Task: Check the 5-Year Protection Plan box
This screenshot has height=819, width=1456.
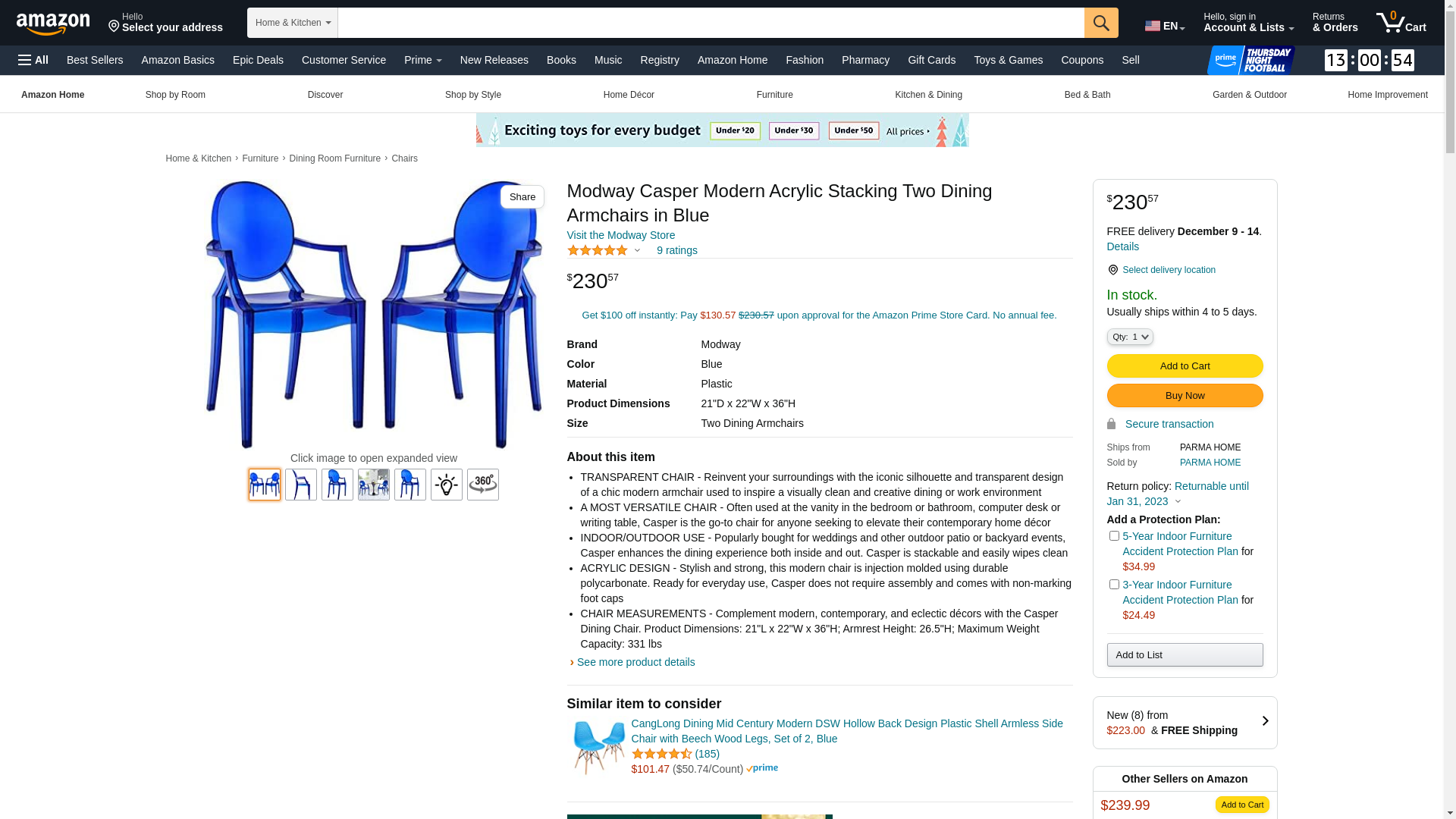Action: (x=1114, y=536)
